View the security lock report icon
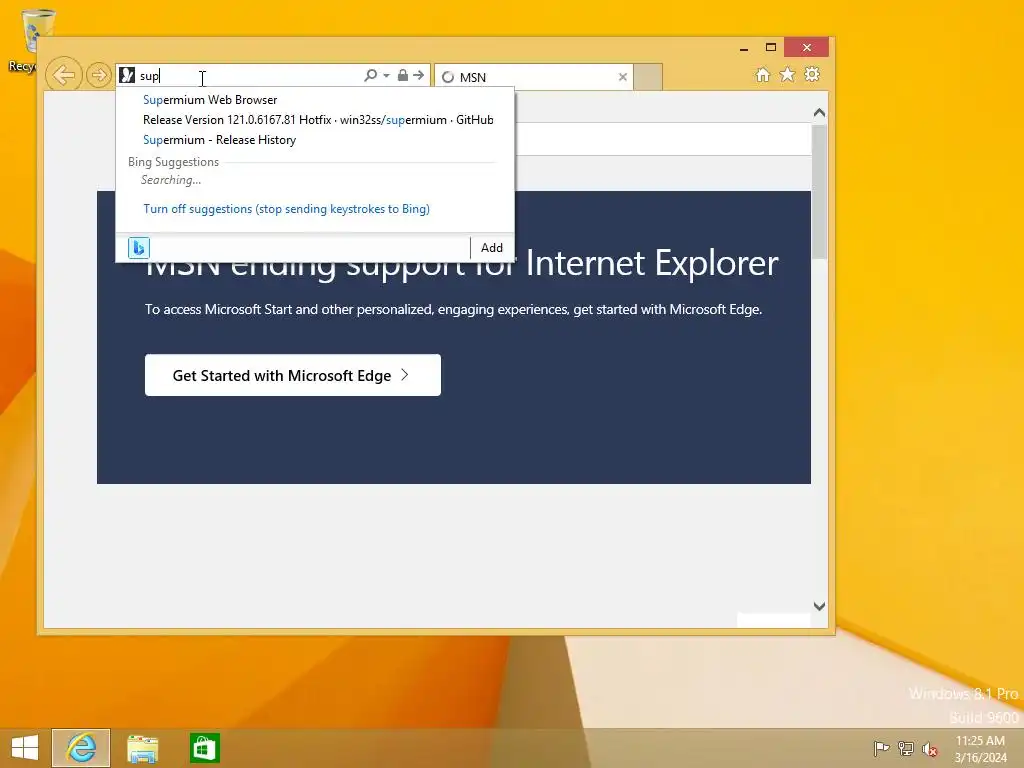The image size is (1024, 768). [403, 75]
